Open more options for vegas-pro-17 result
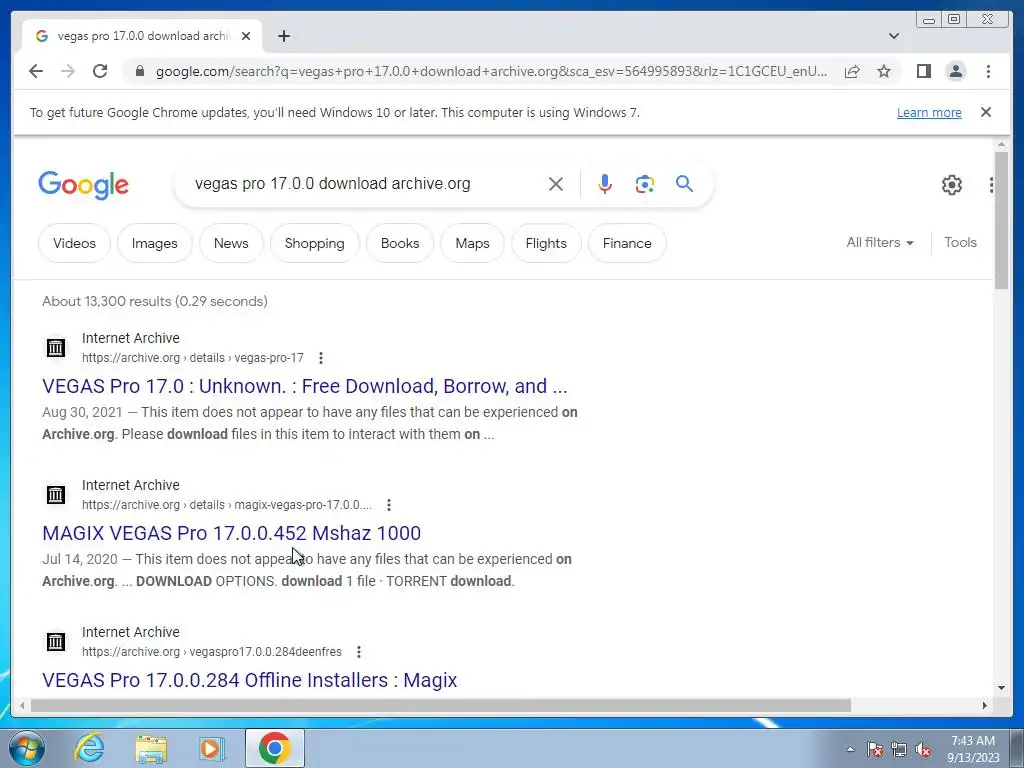Viewport: 1024px width, 768px height. point(321,358)
